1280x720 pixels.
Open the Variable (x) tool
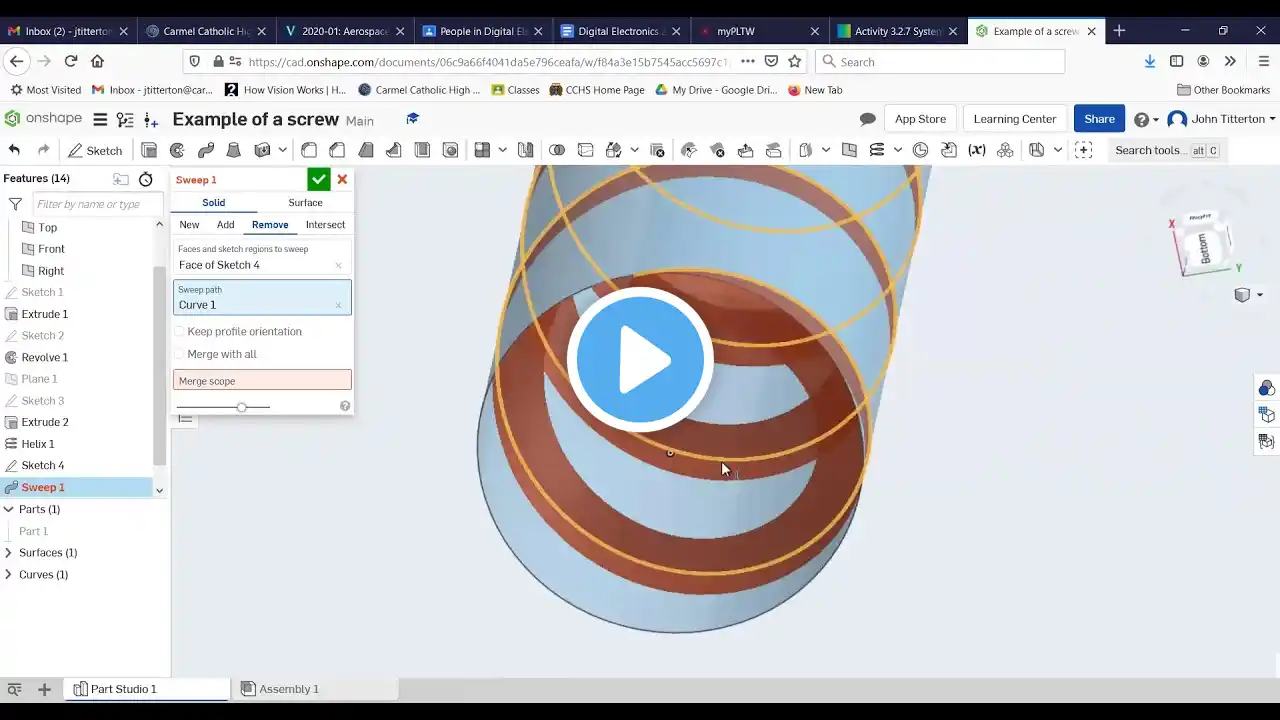977,150
